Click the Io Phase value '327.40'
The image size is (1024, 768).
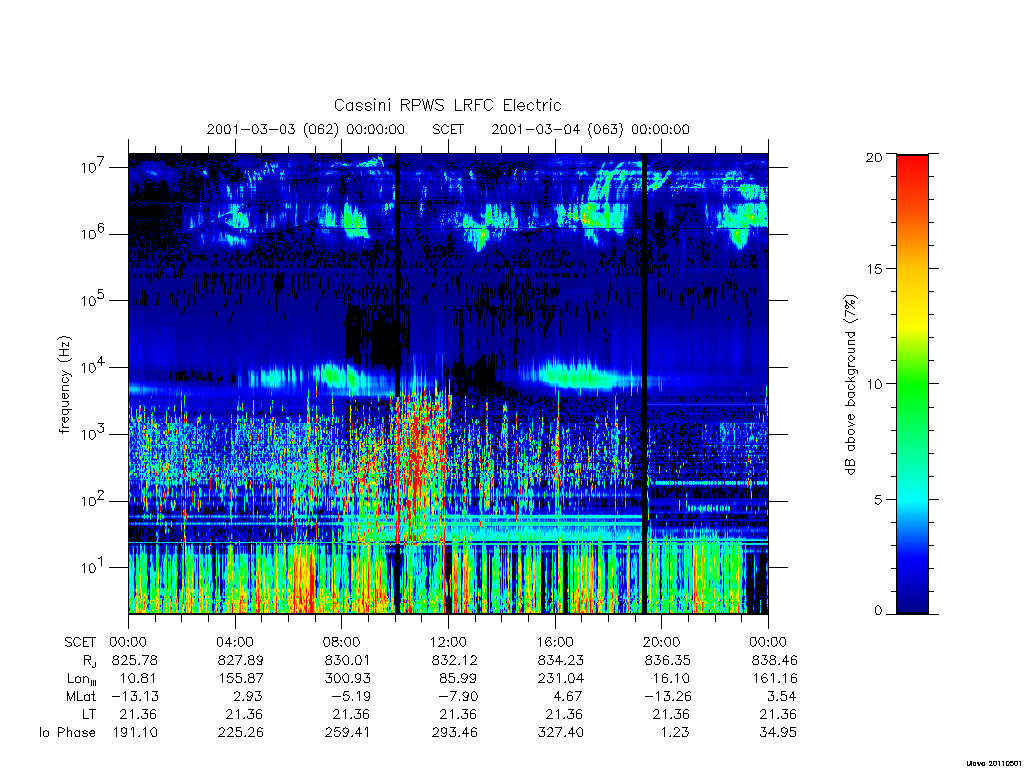coord(561,732)
